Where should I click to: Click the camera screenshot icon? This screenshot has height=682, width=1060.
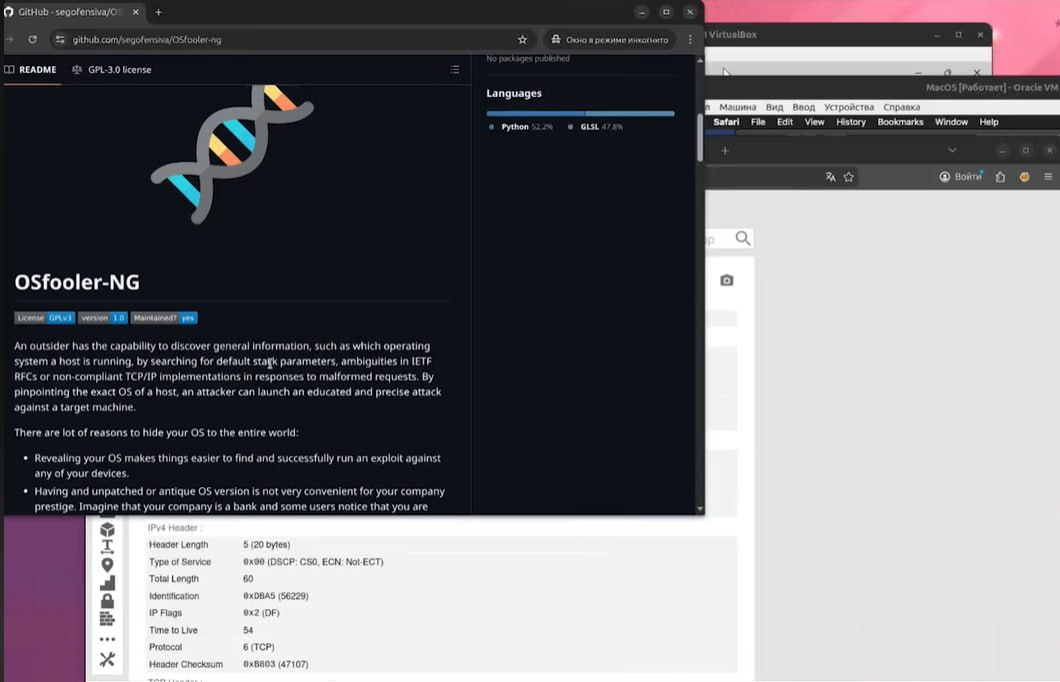coord(727,281)
